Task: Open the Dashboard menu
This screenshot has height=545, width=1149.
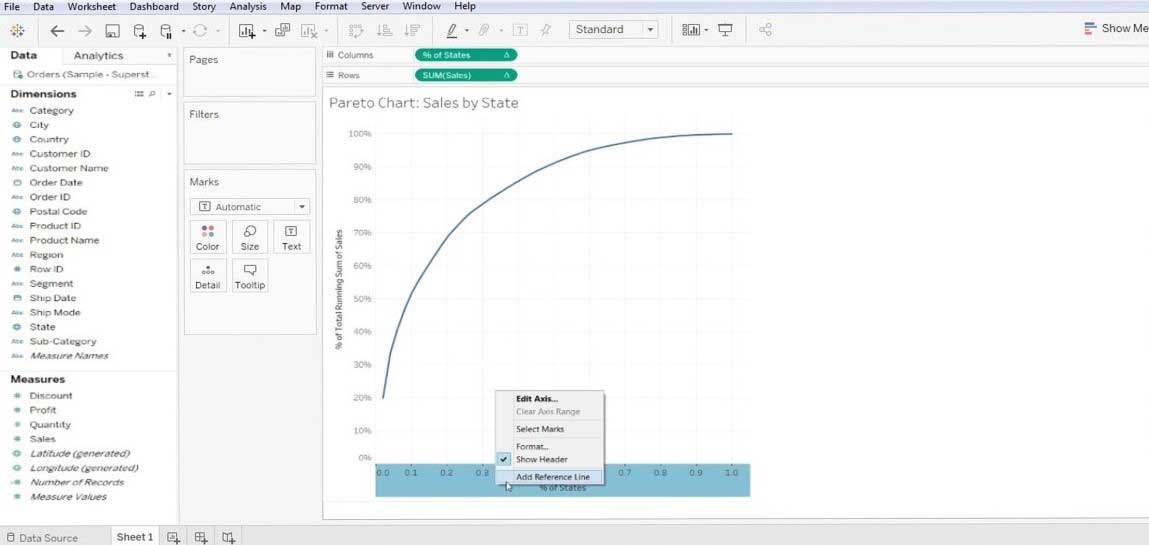Action: click(x=154, y=6)
